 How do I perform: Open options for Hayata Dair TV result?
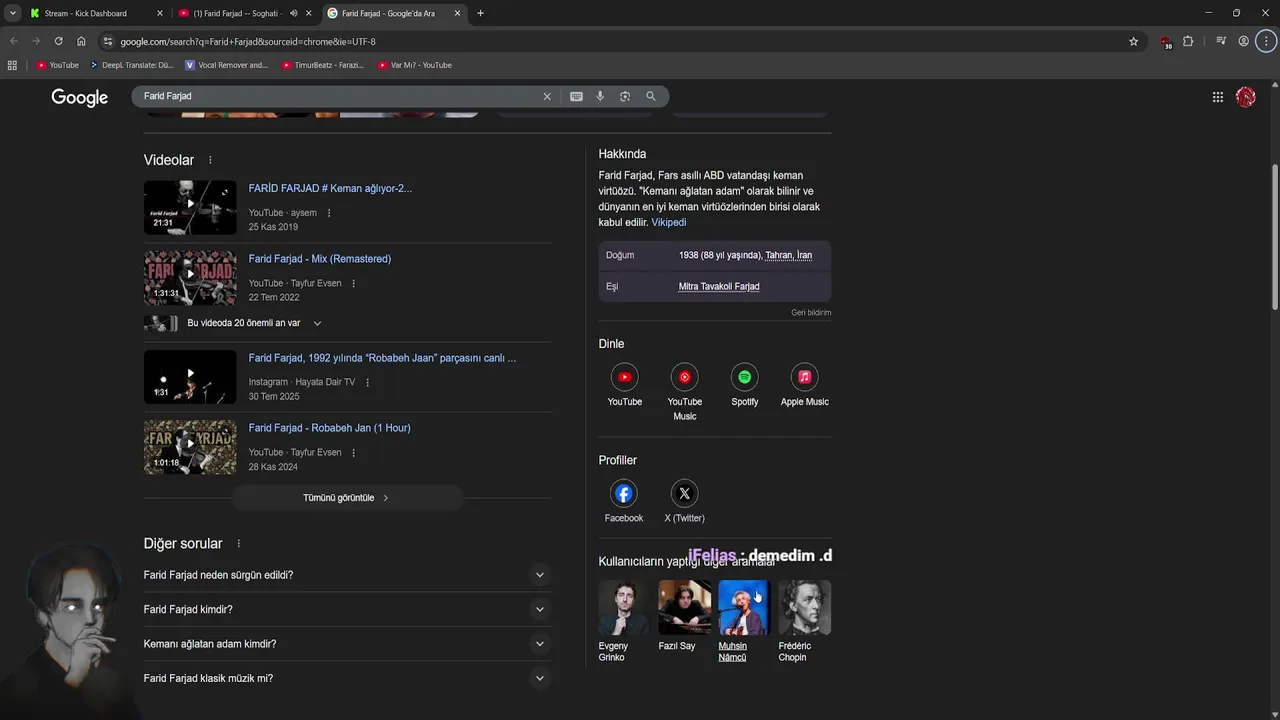point(367,382)
